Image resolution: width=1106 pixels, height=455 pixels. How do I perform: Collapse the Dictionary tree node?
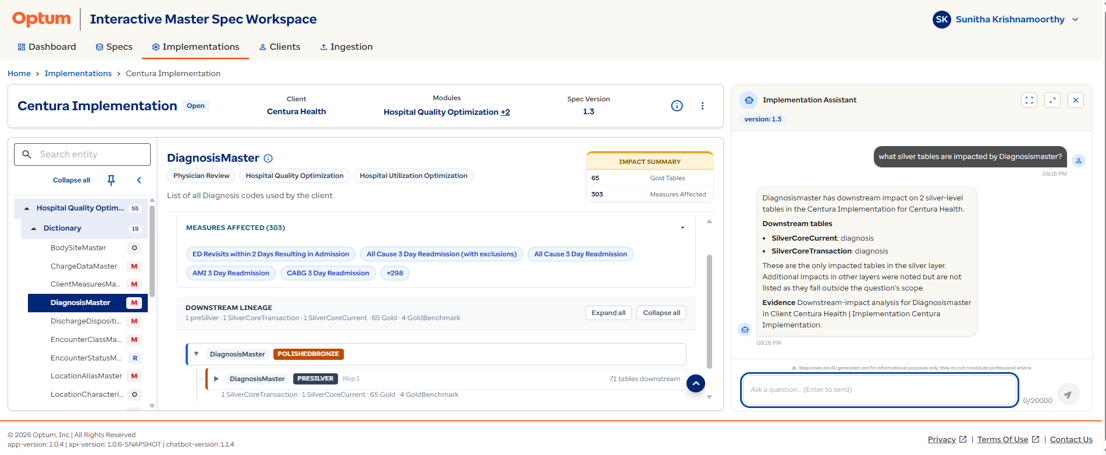35,228
